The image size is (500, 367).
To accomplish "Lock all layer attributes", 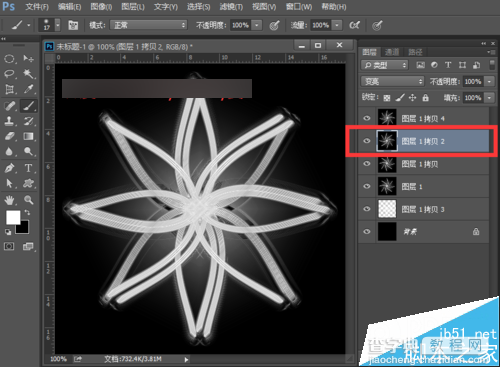I will click(x=425, y=98).
